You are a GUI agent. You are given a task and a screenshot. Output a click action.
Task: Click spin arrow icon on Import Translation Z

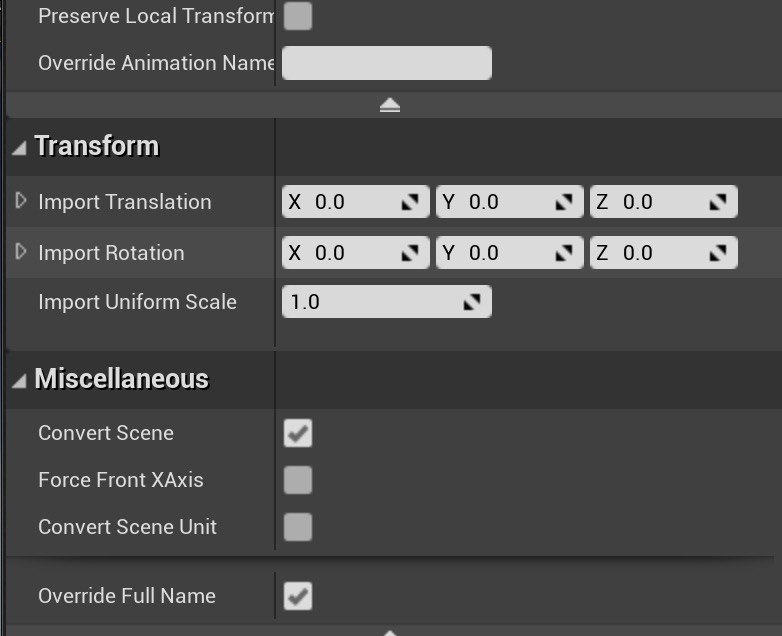coord(719,202)
